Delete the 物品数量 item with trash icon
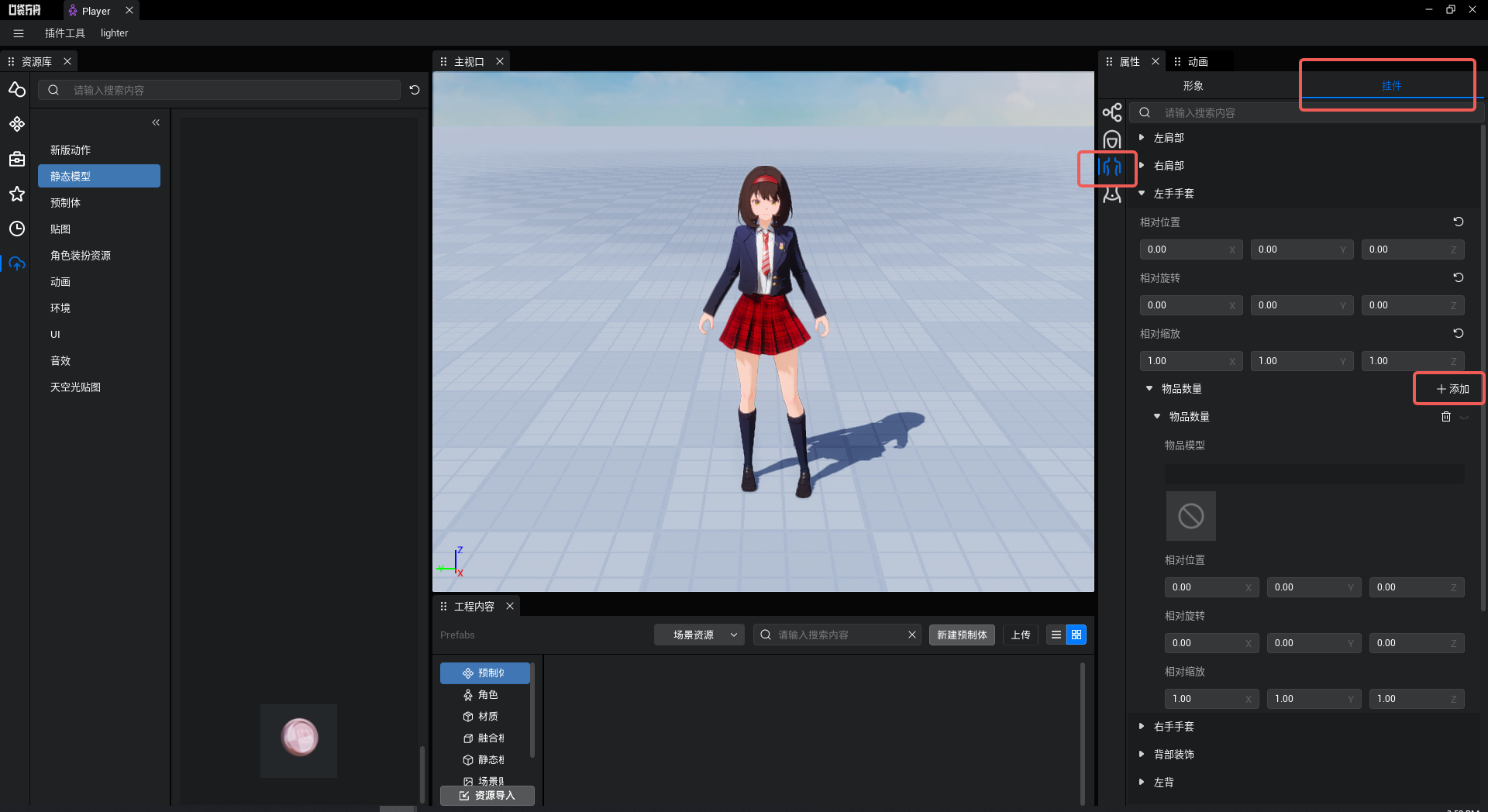The width and height of the screenshot is (1488, 812). (1446, 417)
